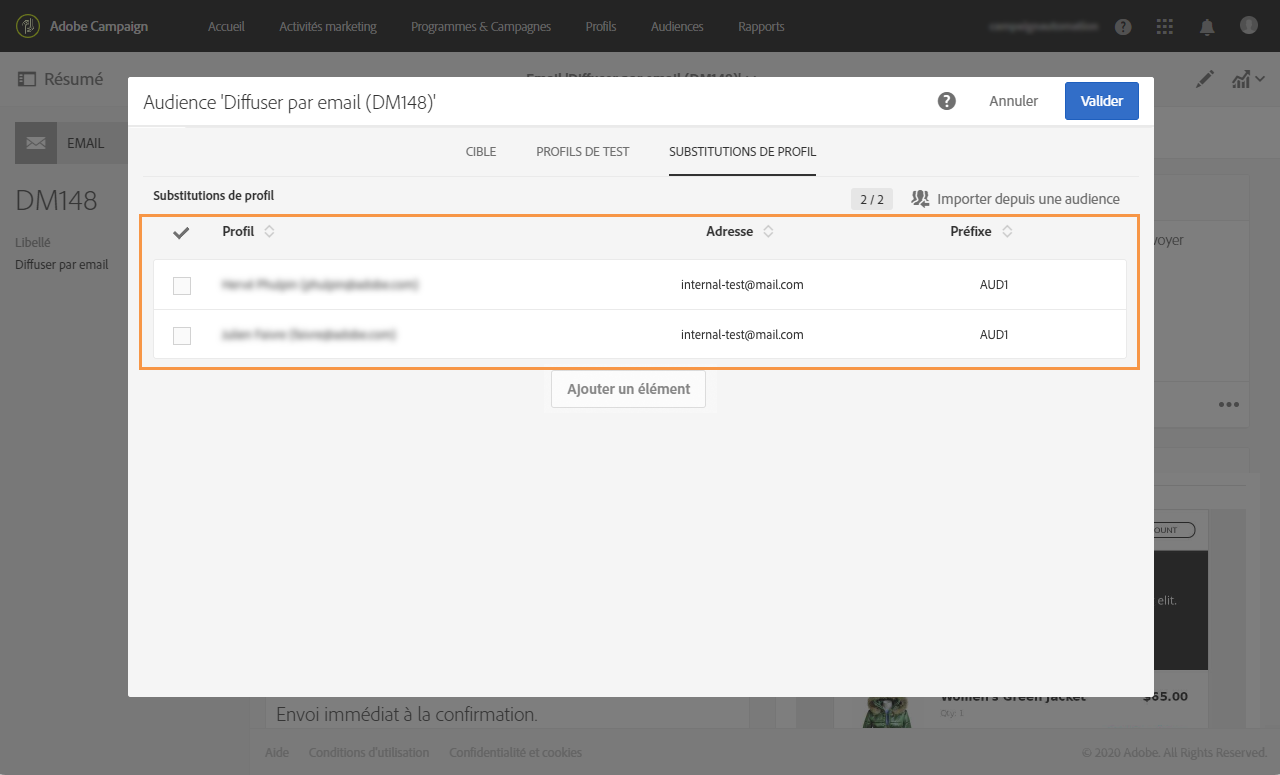Open Confidentialité et cookies footer link

[x=515, y=753]
